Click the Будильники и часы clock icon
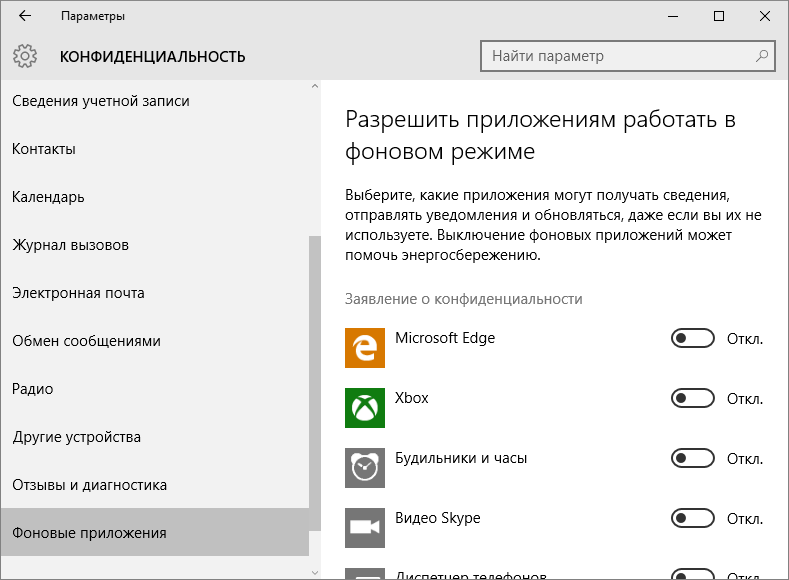Viewport: 789px width, 580px height. coord(365,468)
